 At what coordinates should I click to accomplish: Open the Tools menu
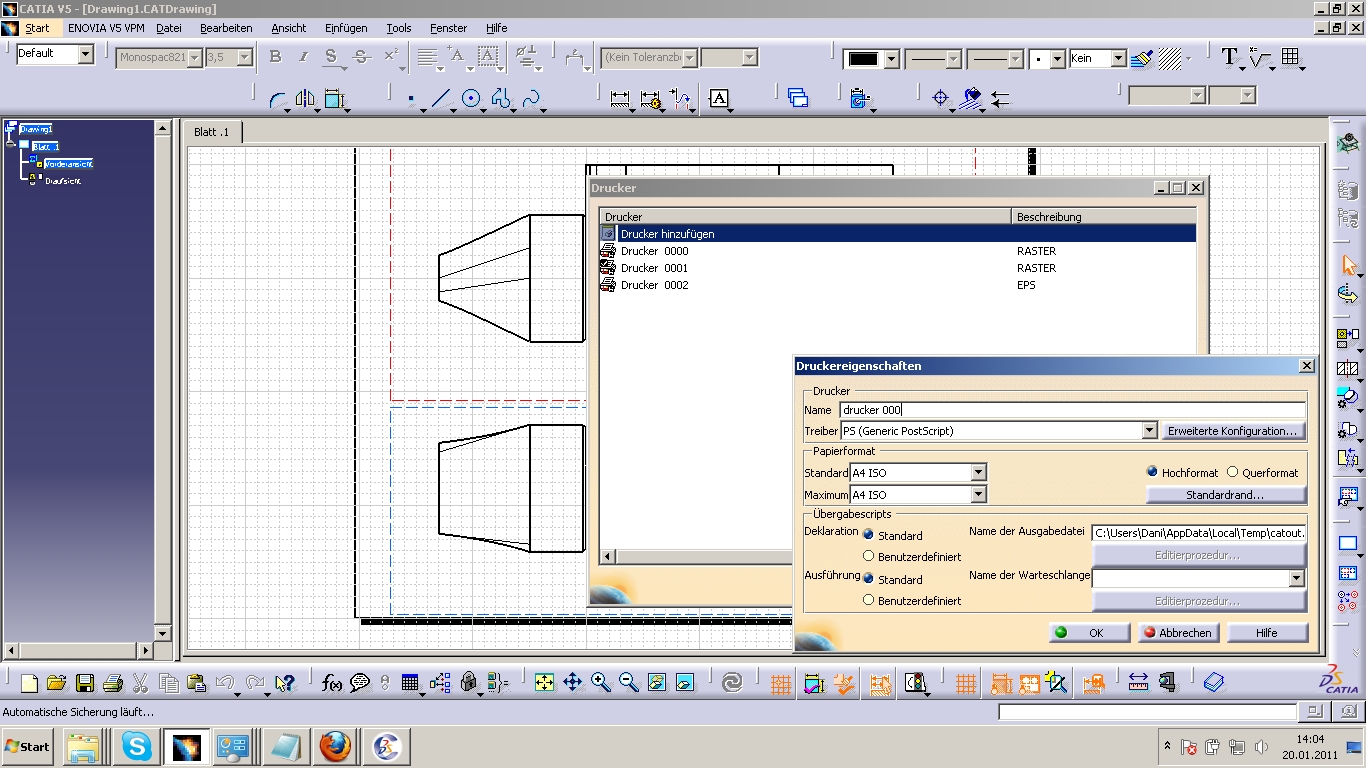click(x=399, y=28)
